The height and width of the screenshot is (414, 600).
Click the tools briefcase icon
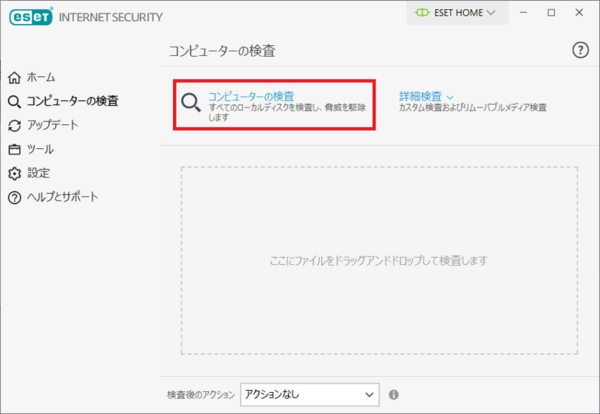pos(15,149)
